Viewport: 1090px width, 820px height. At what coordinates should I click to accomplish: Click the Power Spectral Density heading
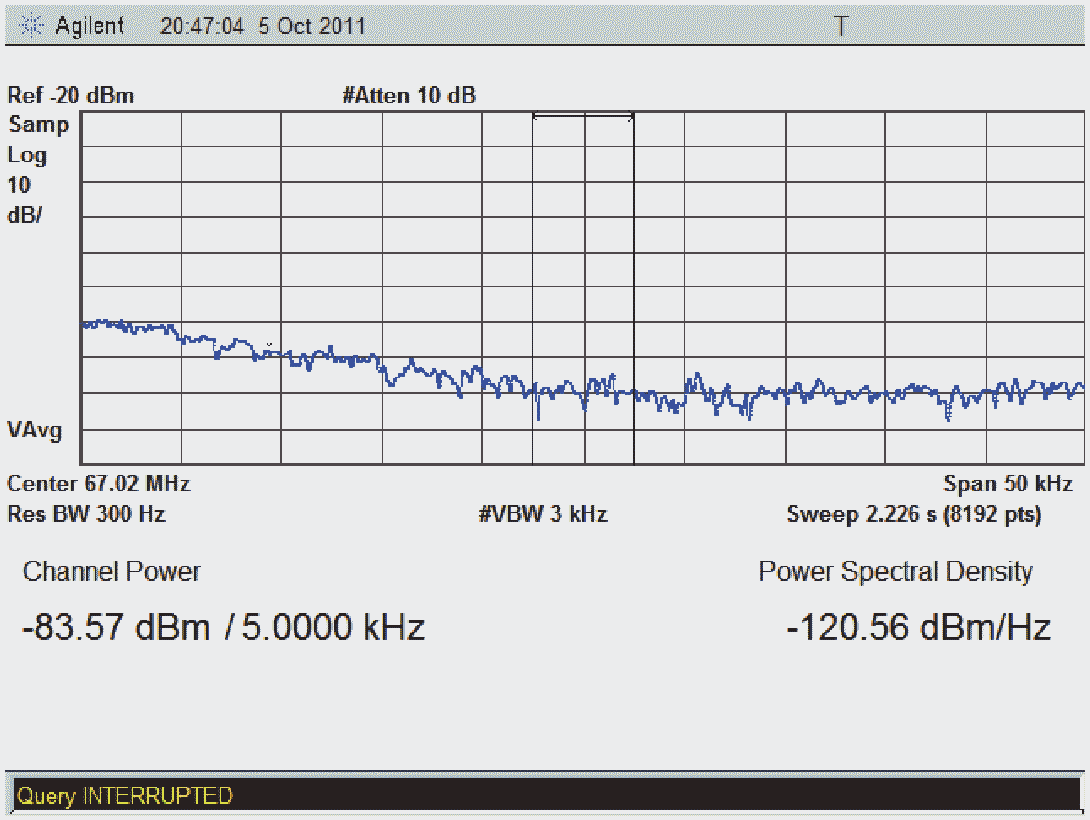tap(895, 572)
